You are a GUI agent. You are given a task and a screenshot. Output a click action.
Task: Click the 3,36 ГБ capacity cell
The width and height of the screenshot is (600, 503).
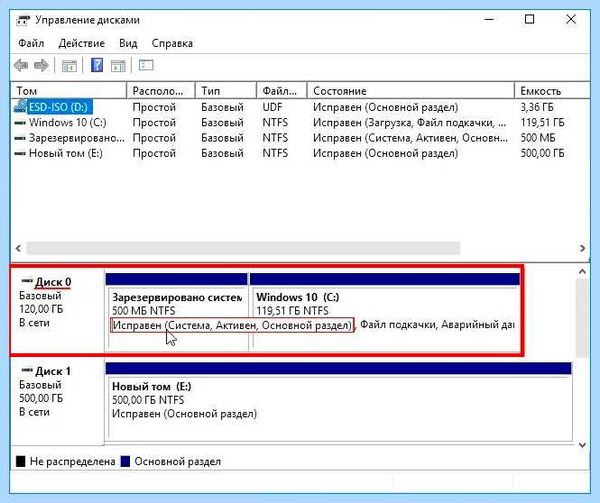coord(537,107)
